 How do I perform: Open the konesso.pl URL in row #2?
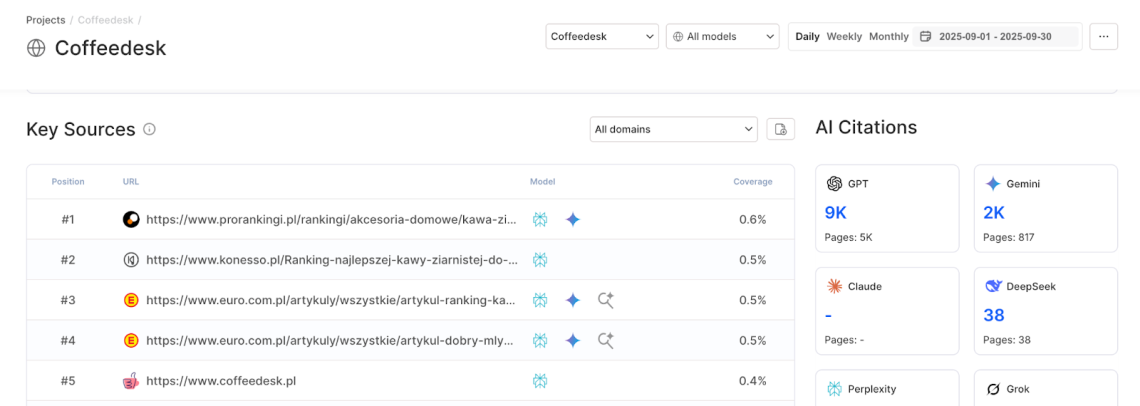coord(332,260)
